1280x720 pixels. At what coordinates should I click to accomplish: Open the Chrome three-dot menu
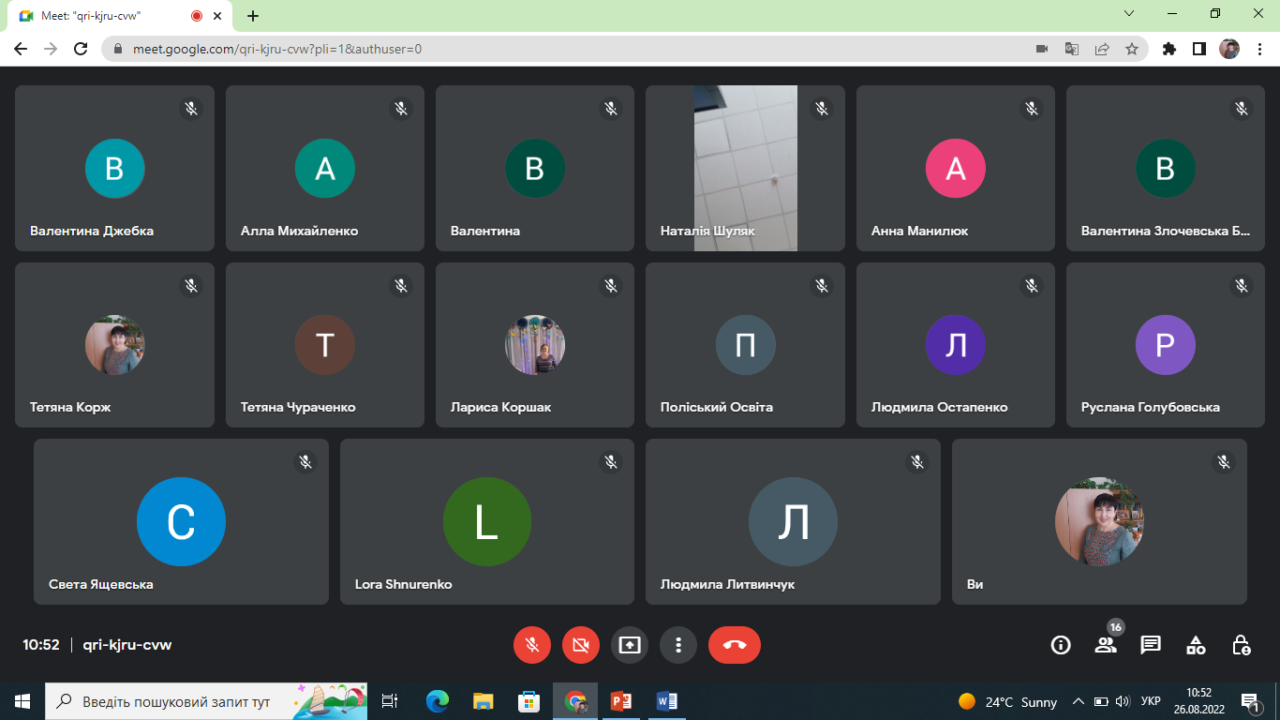1259,48
